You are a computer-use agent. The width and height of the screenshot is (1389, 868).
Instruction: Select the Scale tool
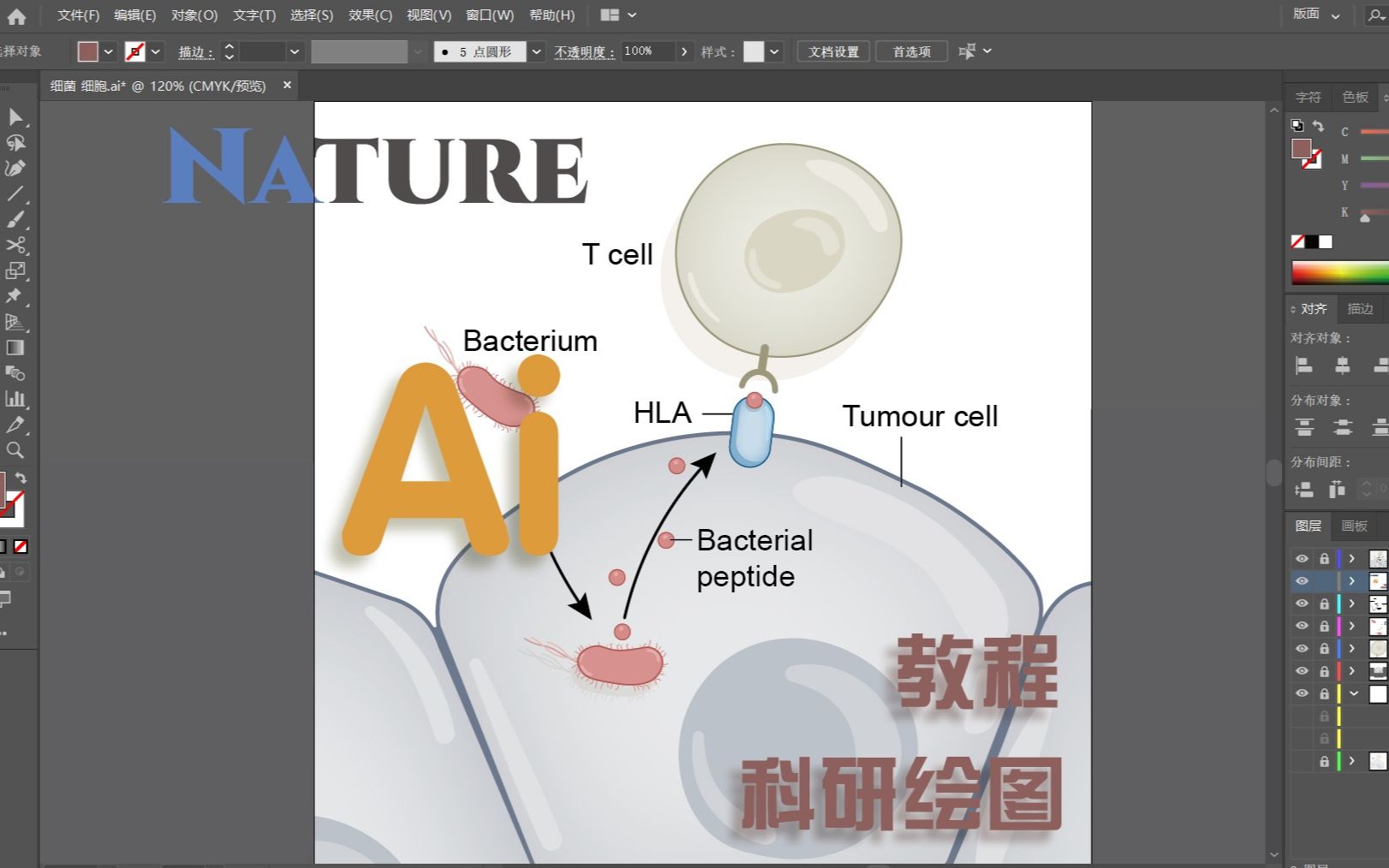point(15,271)
